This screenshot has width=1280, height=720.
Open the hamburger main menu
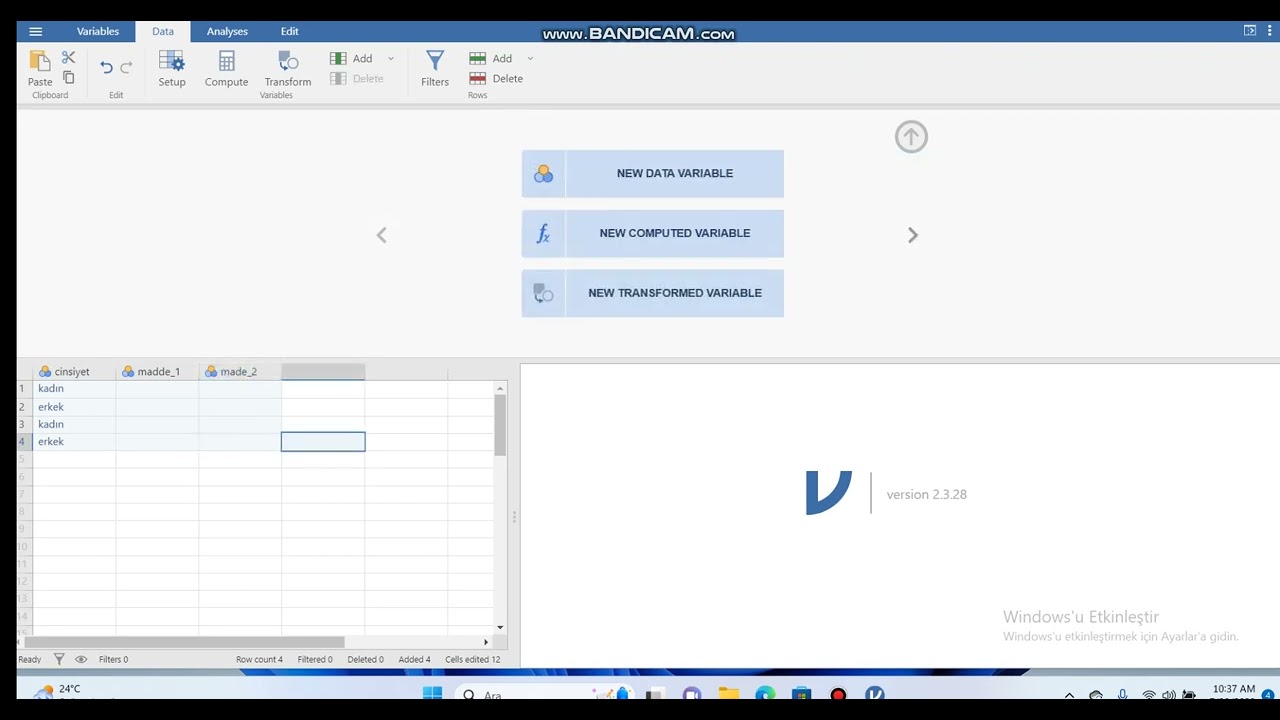(35, 31)
